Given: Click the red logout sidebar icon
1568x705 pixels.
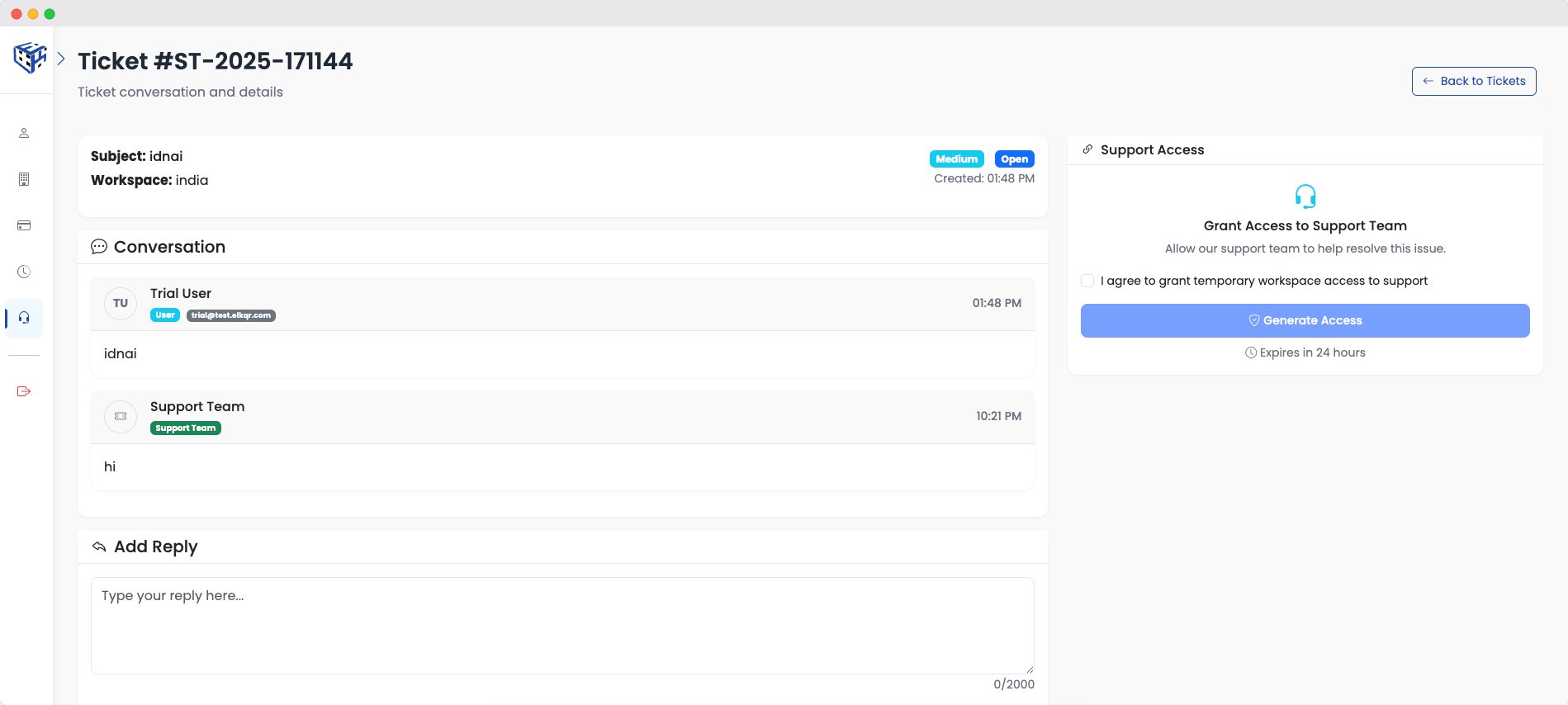Looking at the screenshot, I should (24, 391).
